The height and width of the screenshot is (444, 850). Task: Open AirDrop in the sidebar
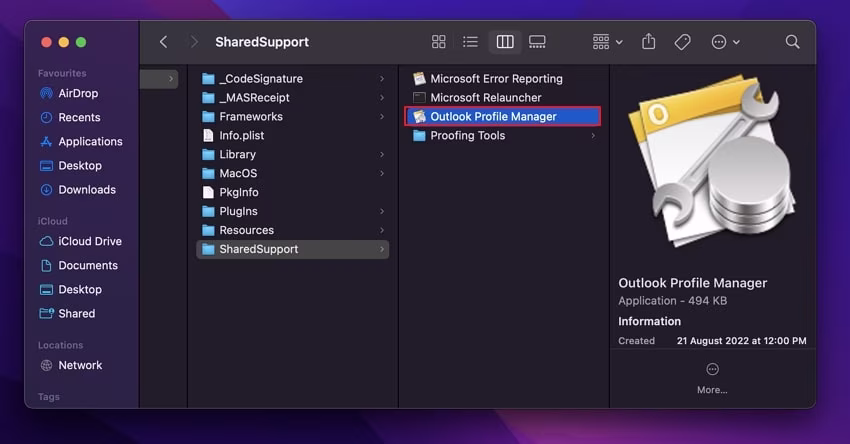click(x=77, y=93)
